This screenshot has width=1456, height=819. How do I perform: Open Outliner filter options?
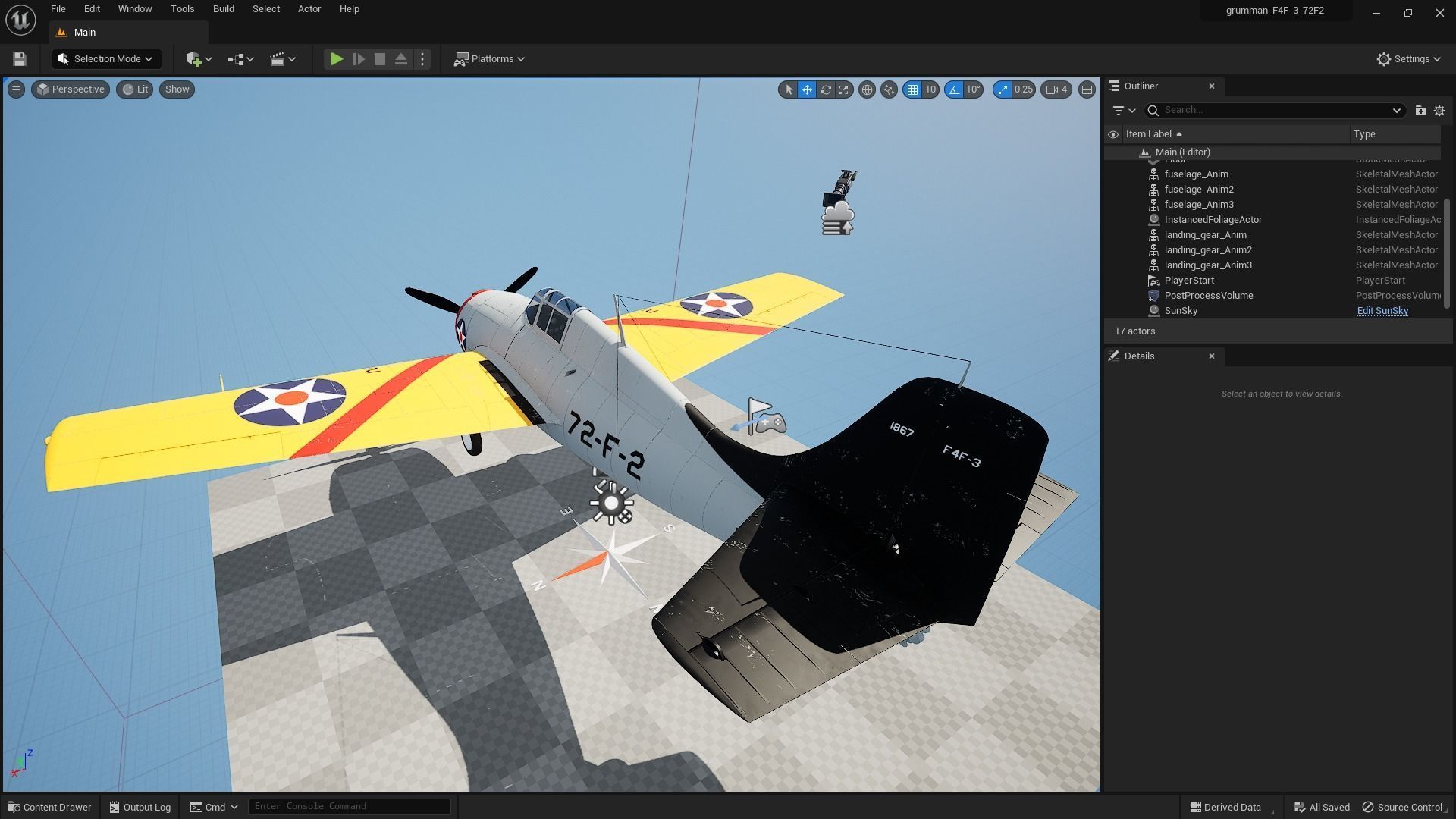(x=1123, y=111)
